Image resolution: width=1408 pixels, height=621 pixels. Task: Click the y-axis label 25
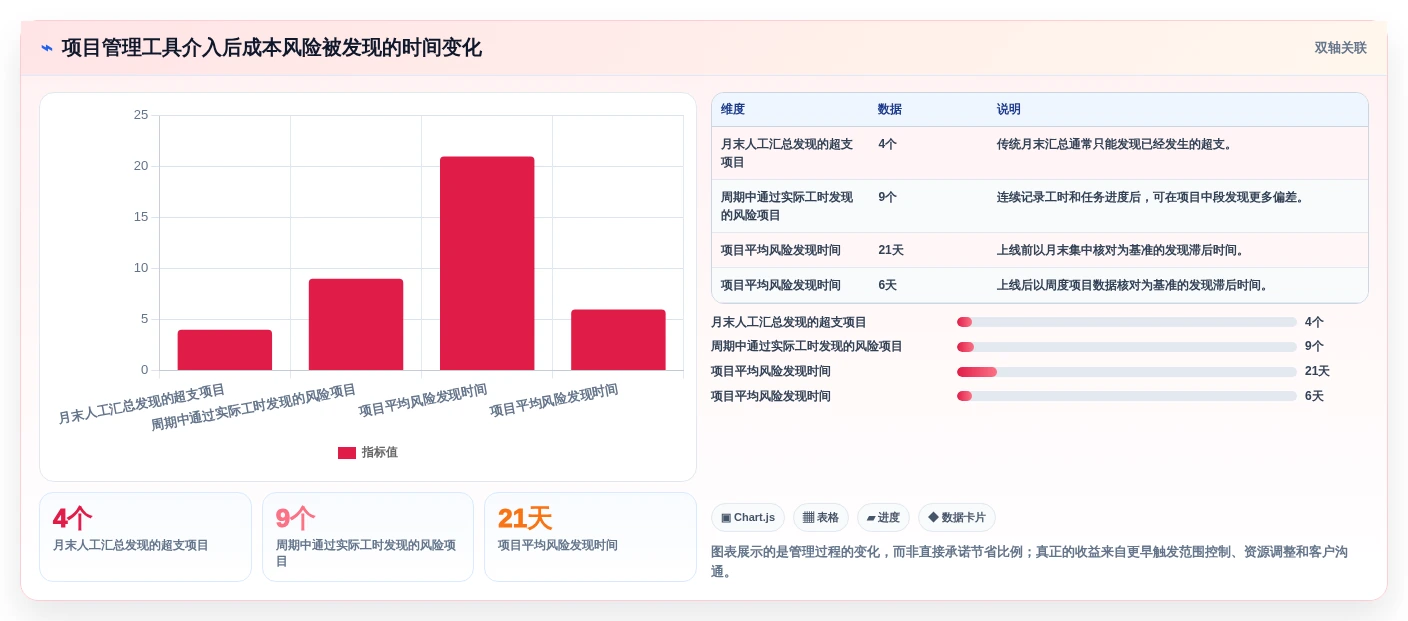[141, 115]
